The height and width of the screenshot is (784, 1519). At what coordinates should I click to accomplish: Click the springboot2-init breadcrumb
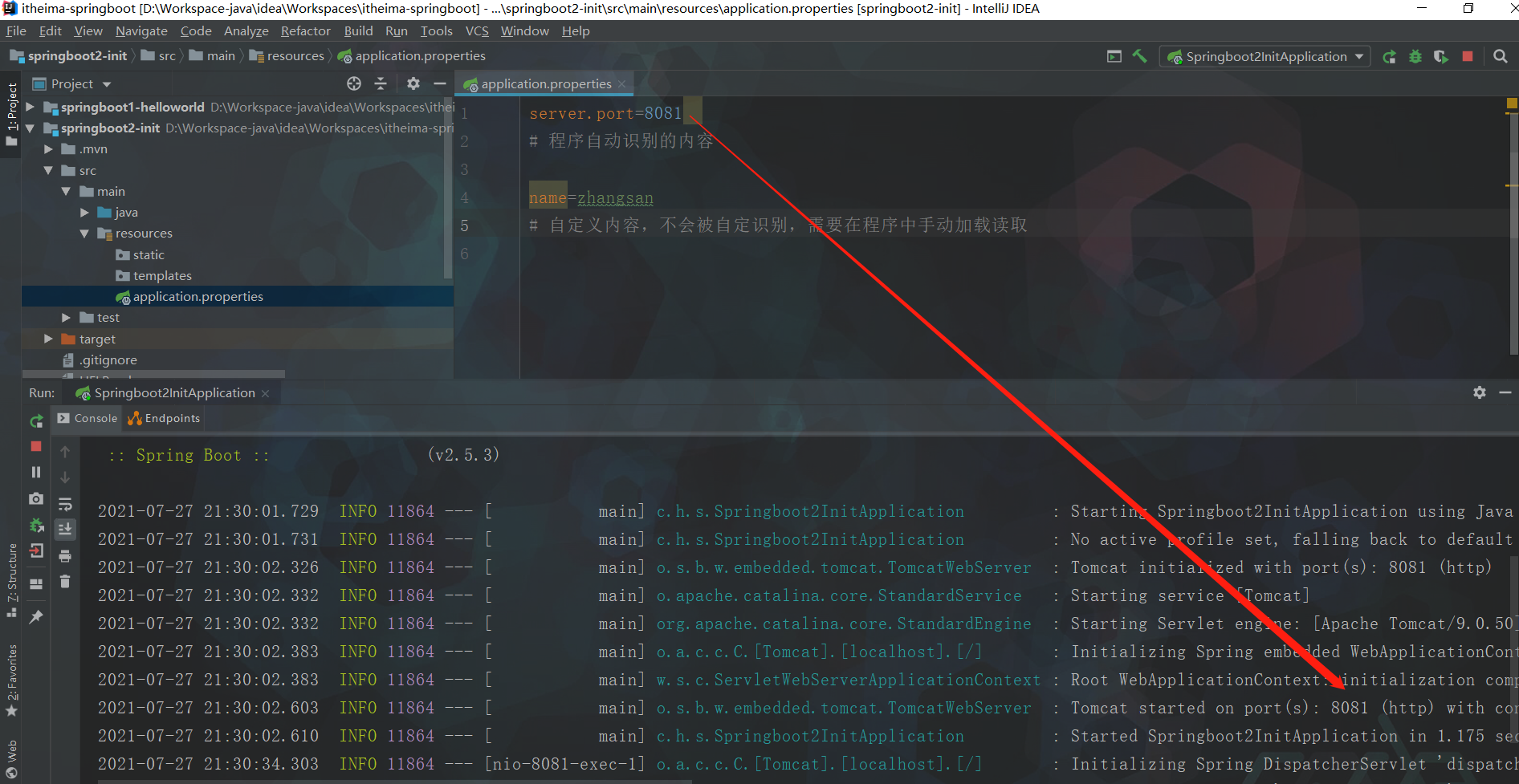(x=69, y=55)
